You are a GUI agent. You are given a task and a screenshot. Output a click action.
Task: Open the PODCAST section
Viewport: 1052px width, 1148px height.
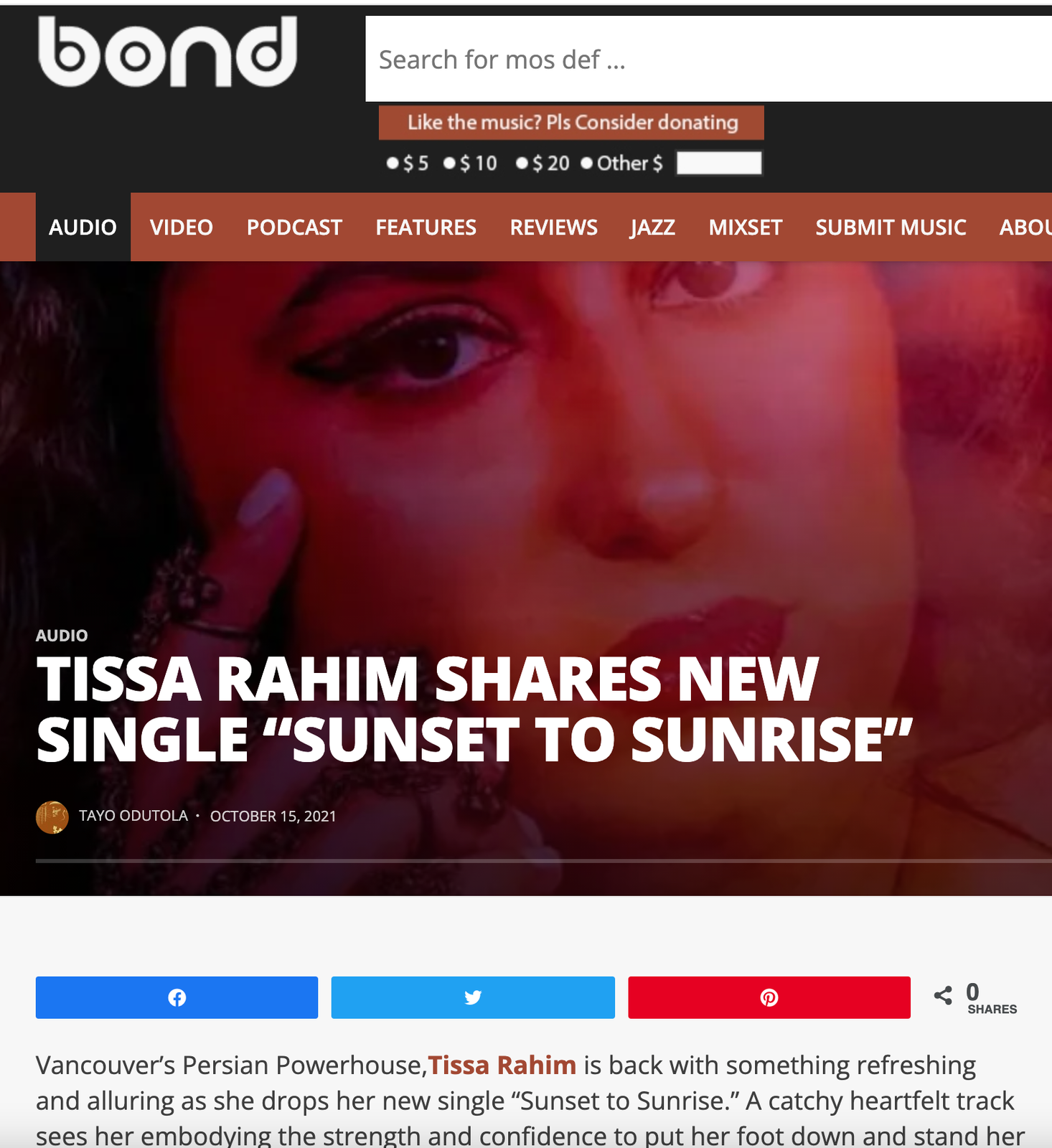tap(294, 227)
